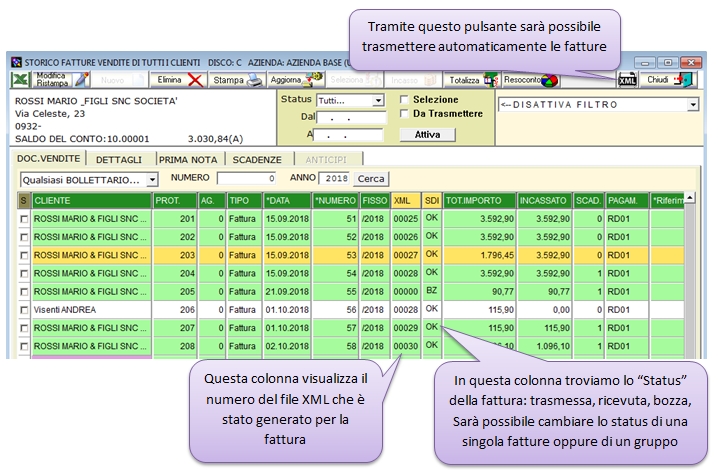
Task: Click the PAGAM. column header
Action: click(x=627, y=201)
